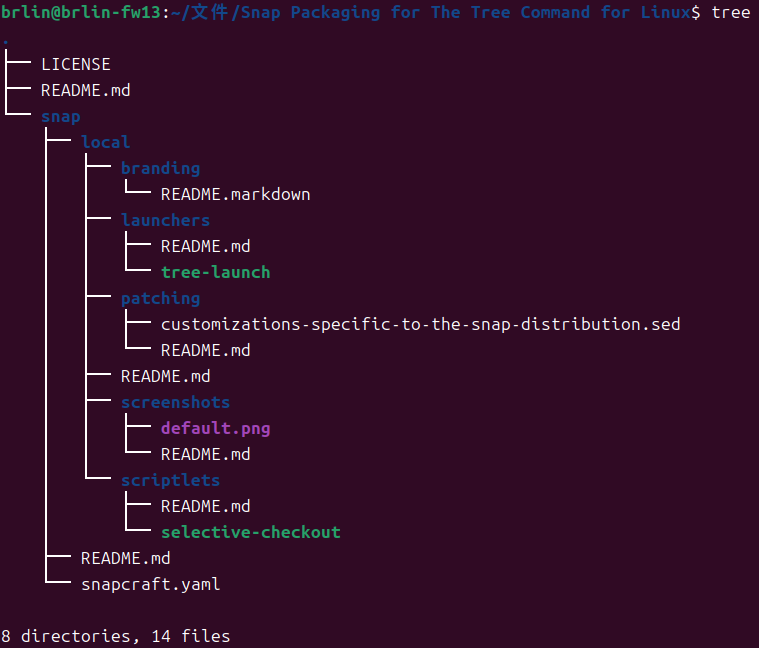Click the snap directory name

(x=60, y=116)
